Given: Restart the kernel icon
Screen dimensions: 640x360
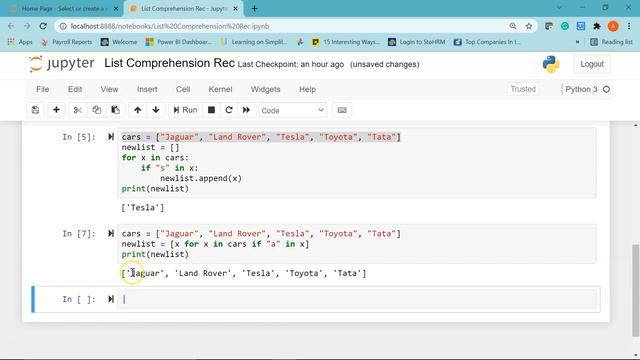Looking at the screenshot, I should (x=229, y=110).
